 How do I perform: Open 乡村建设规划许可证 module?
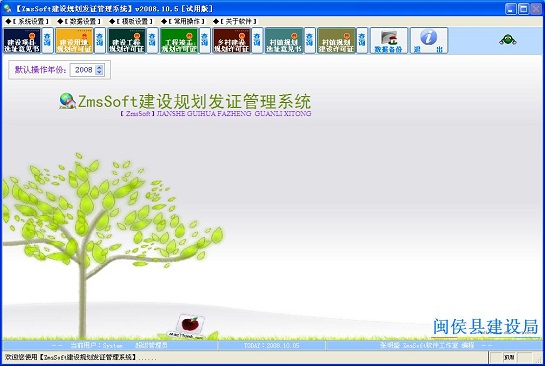(231, 41)
